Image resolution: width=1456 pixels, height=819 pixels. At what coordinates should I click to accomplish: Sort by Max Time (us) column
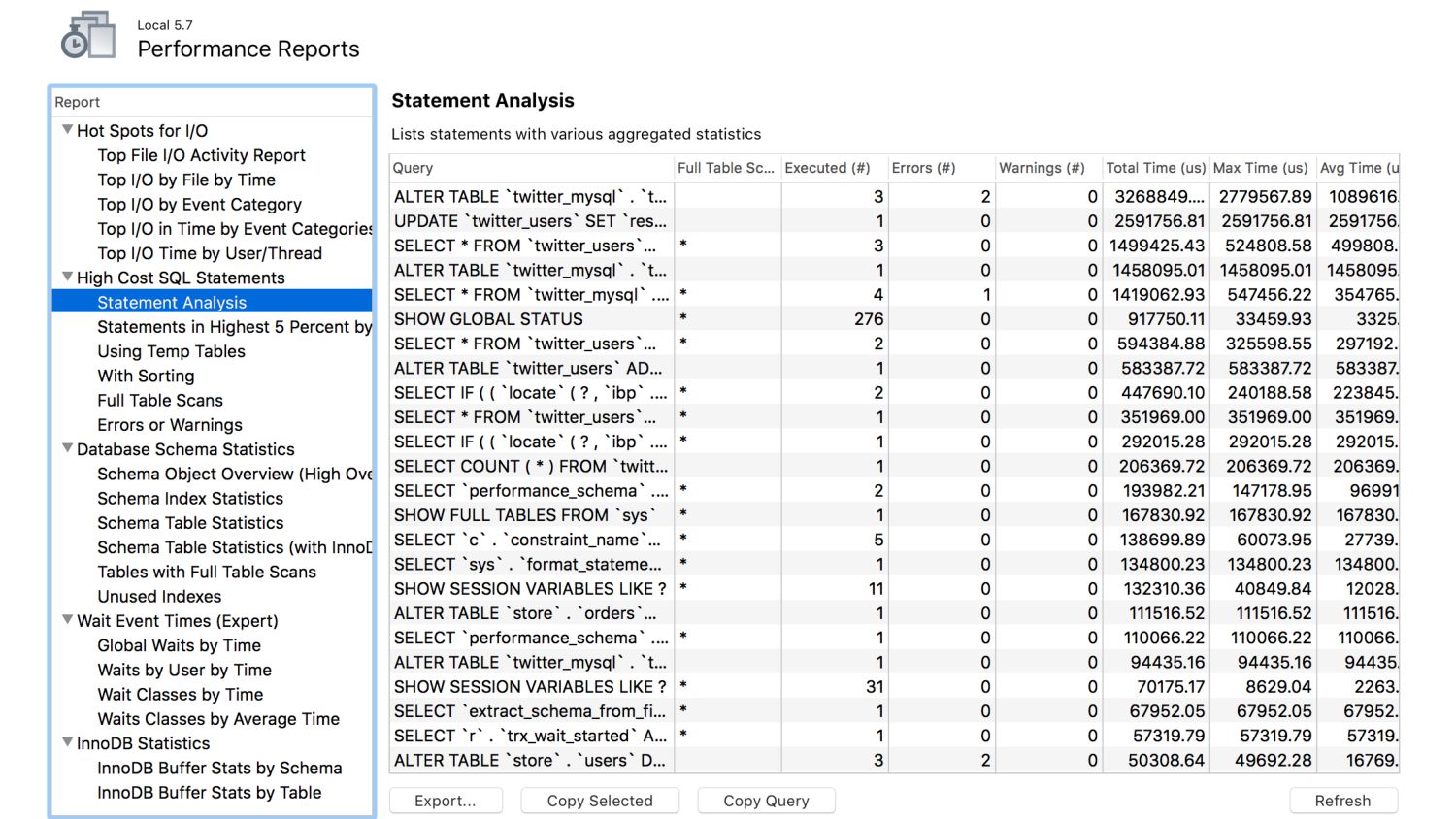1263,168
